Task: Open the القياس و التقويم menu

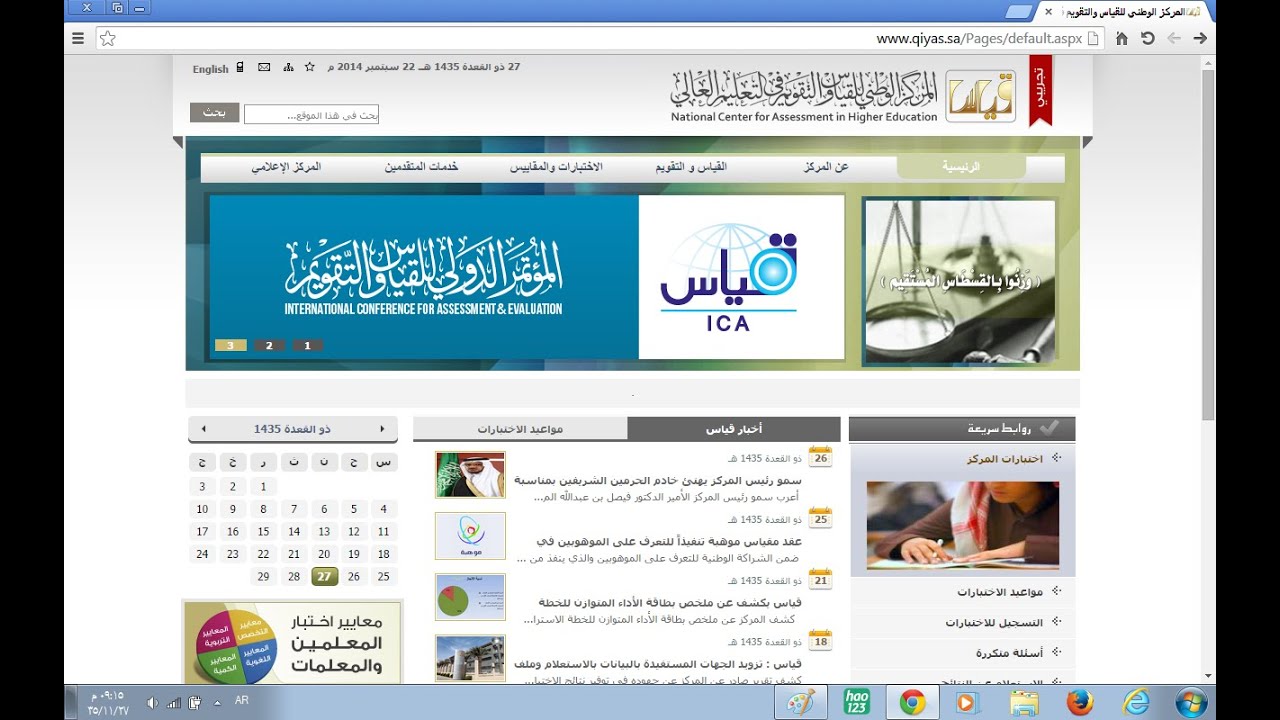Action: (x=691, y=167)
